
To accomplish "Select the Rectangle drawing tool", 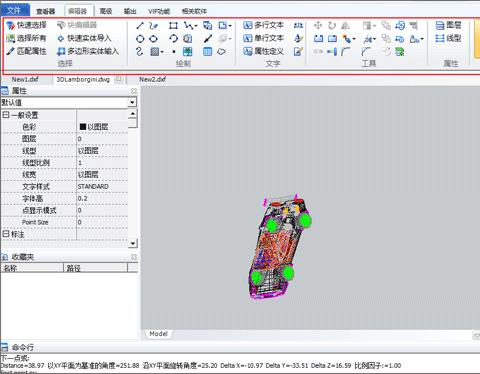I will tap(173, 26).
